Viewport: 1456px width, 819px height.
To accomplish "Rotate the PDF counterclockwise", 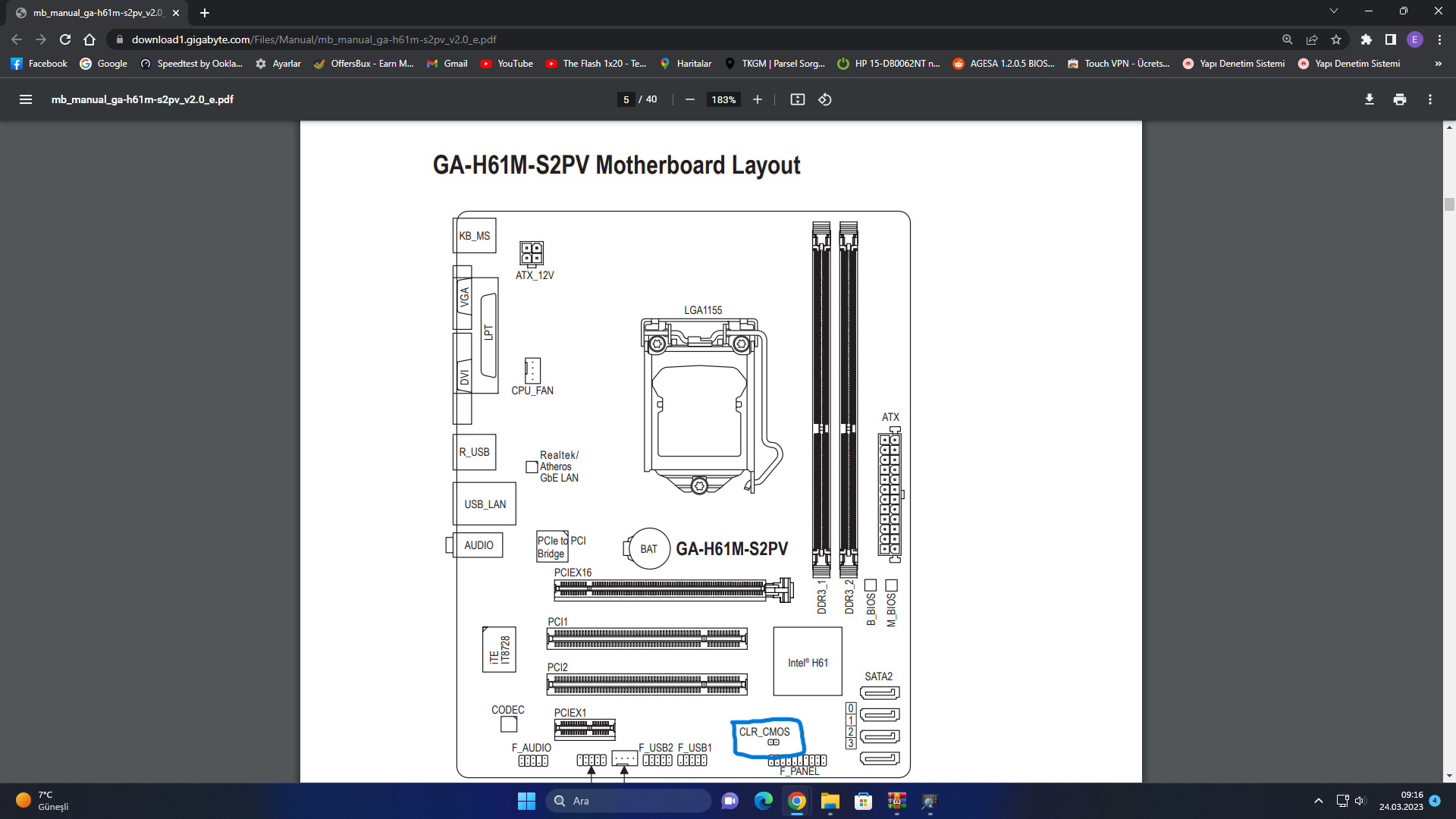I will [x=825, y=99].
